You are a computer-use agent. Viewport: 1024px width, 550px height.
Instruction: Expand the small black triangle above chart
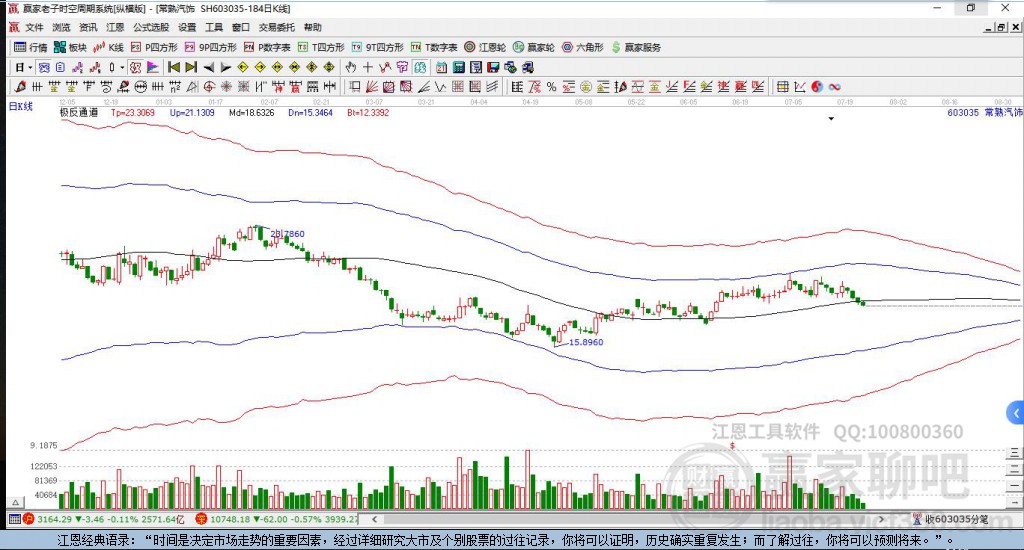tap(831, 119)
